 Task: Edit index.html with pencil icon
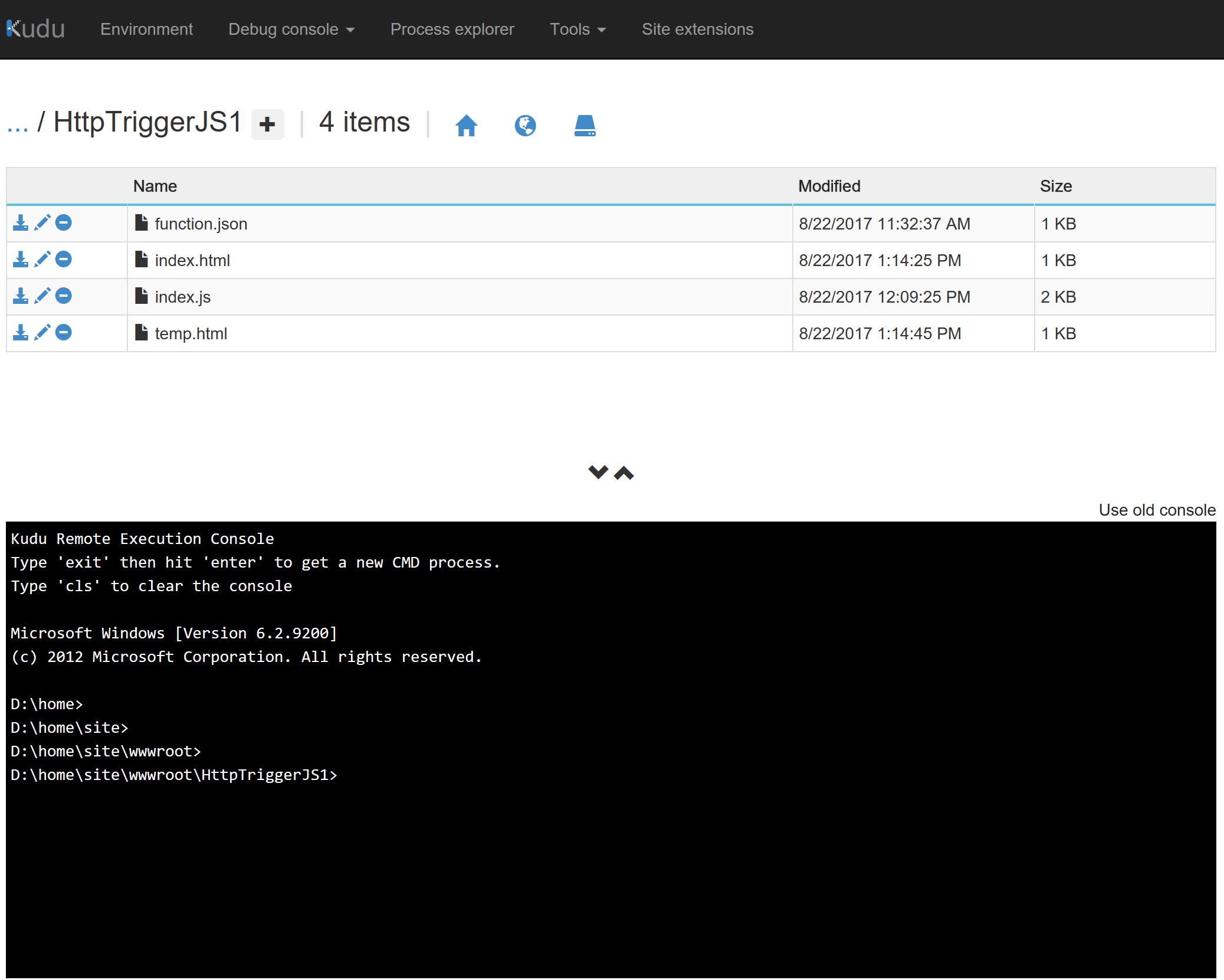(42, 259)
